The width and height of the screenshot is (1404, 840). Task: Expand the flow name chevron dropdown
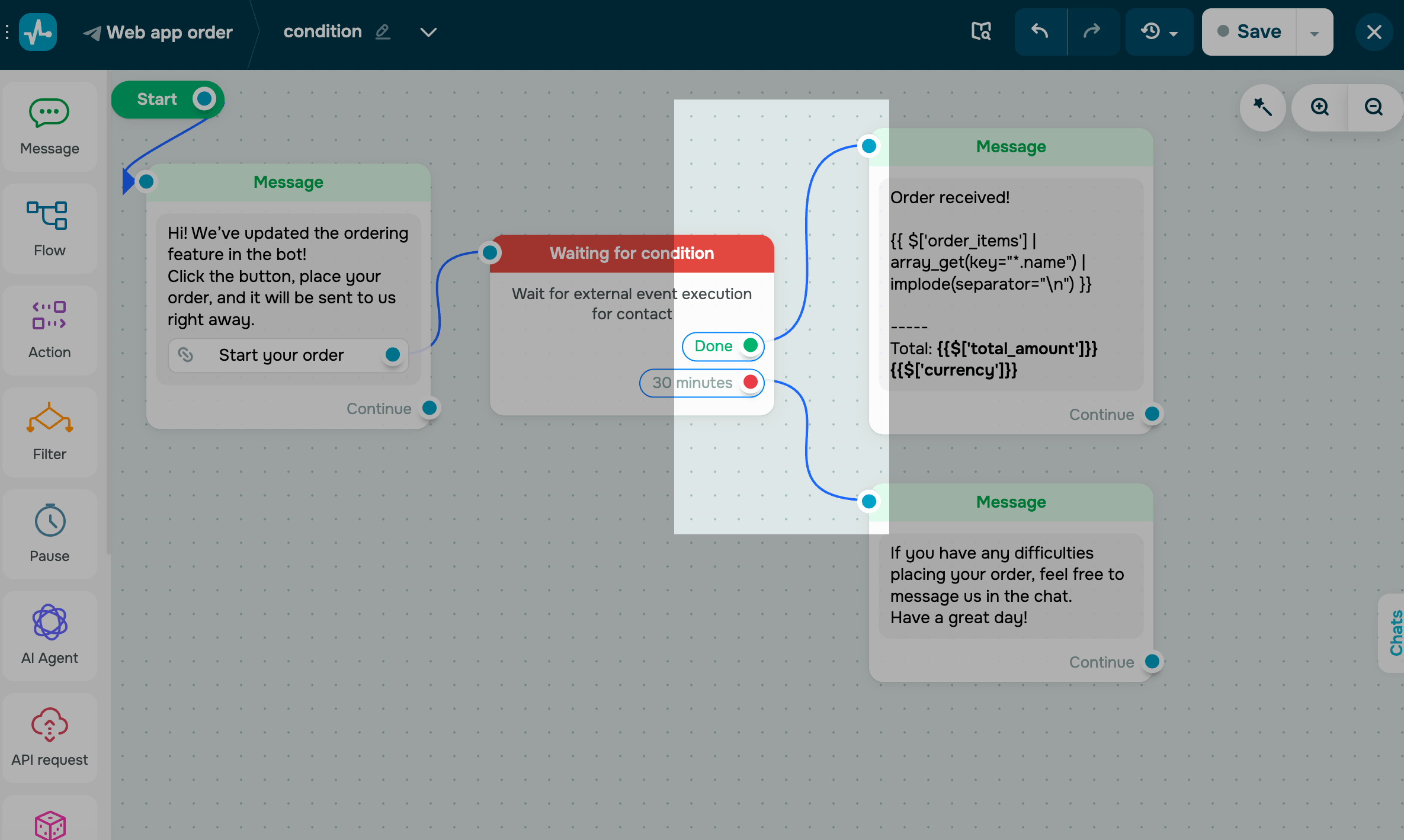click(x=428, y=32)
